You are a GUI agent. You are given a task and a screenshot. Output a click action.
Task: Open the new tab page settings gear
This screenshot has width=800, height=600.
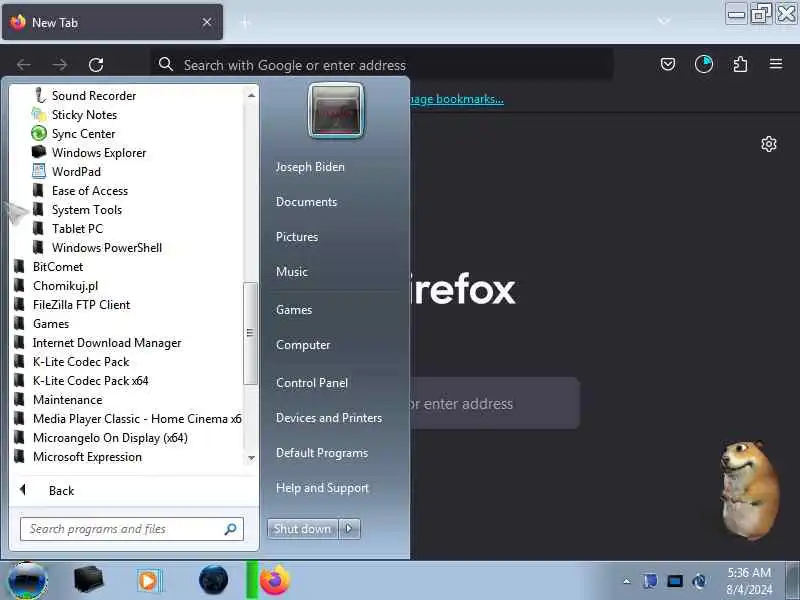tap(769, 144)
